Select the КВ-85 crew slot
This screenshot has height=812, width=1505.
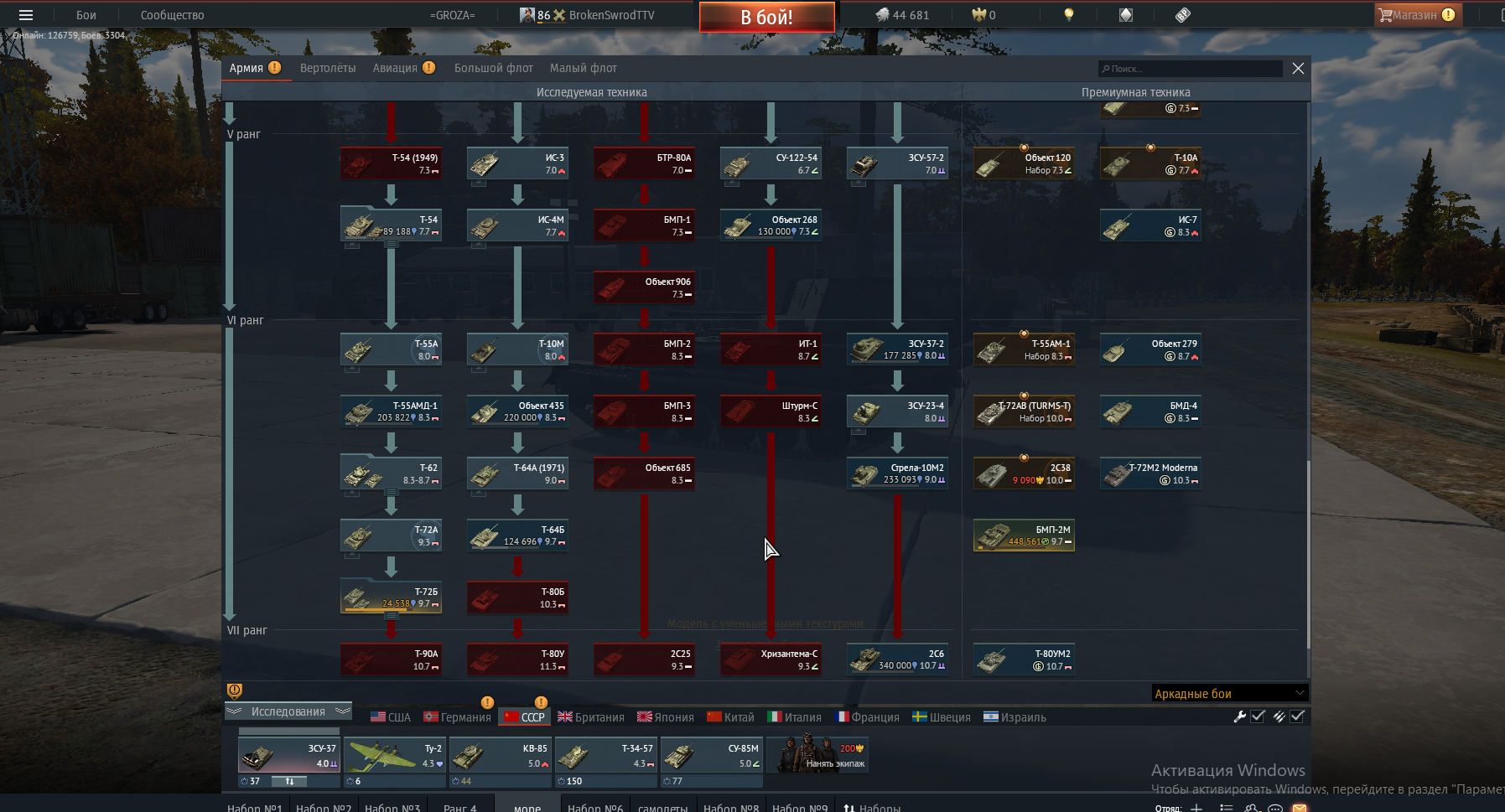point(501,754)
